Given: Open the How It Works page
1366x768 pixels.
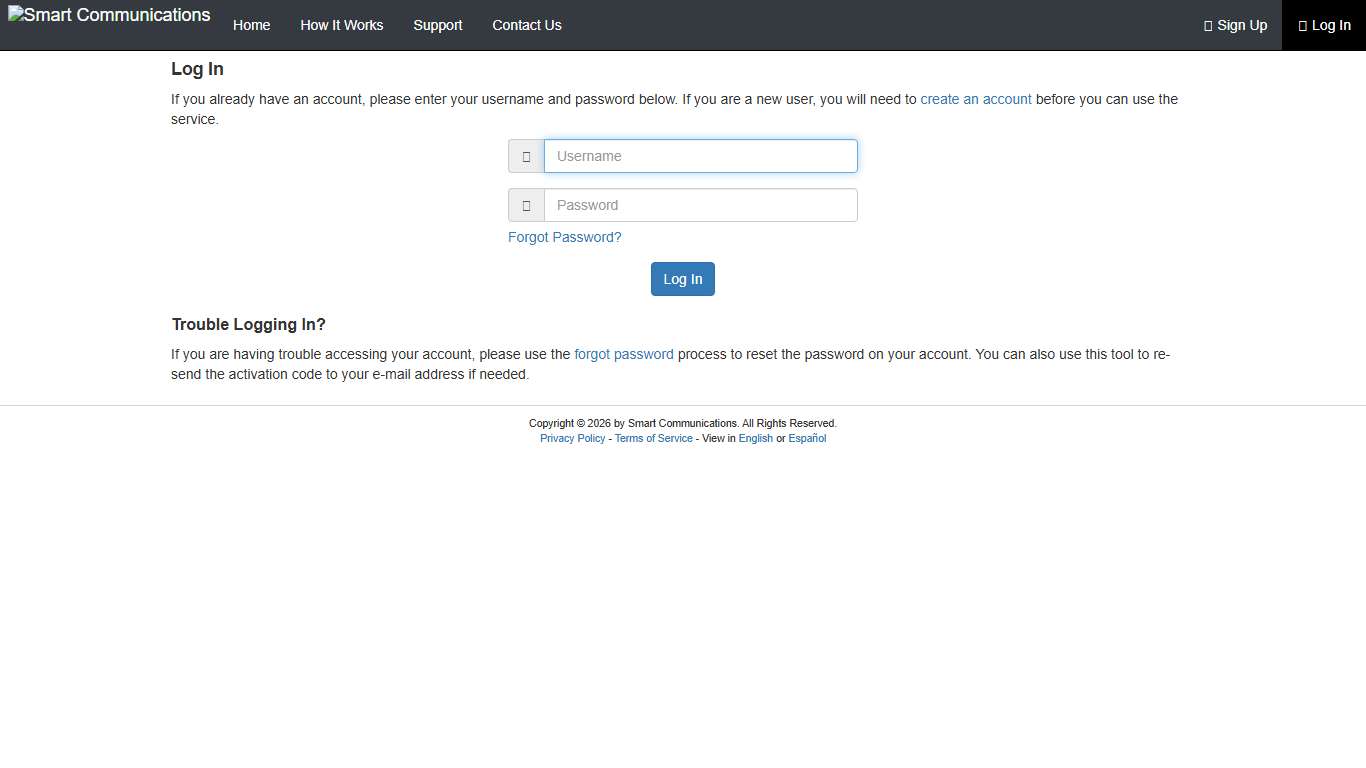Looking at the screenshot, I should coord(341,25).
